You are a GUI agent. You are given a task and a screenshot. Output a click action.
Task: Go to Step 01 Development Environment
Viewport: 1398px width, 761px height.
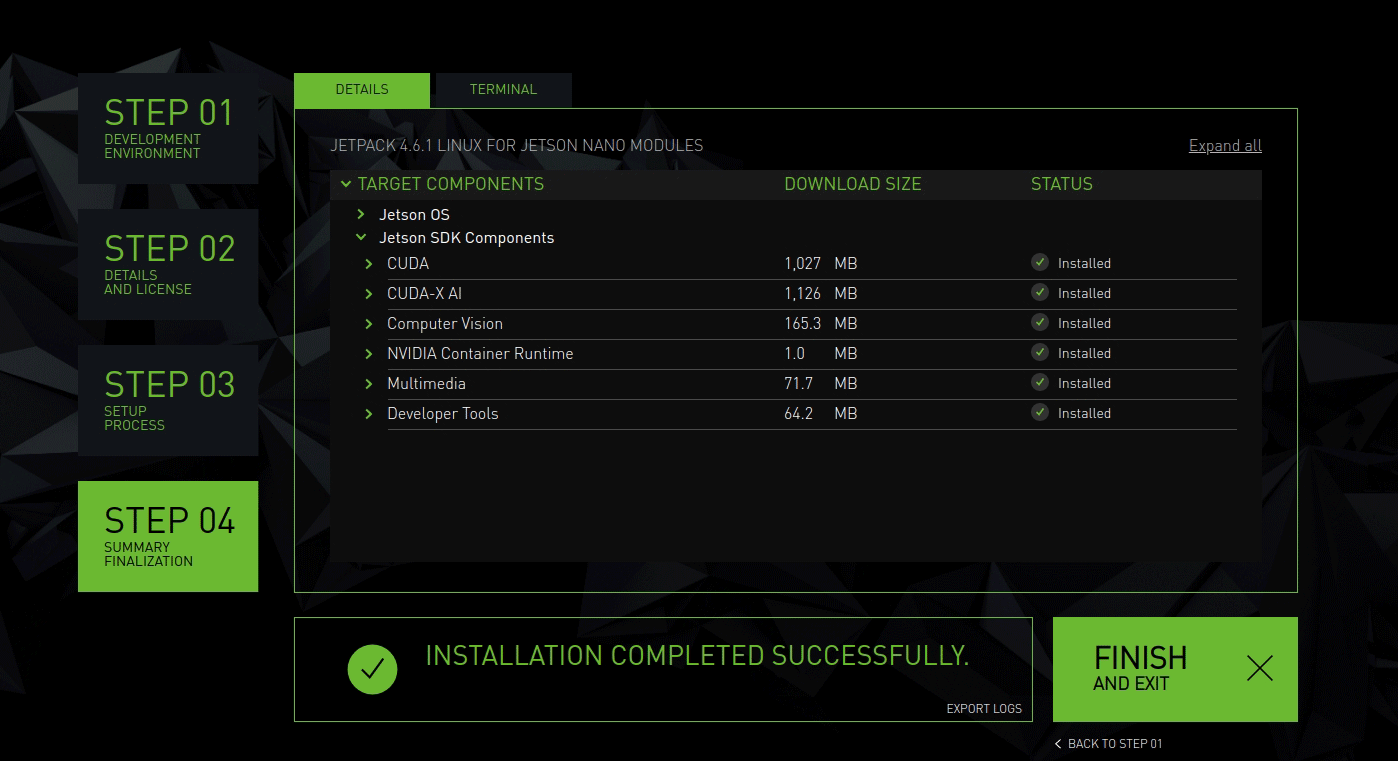coord(168,128)
